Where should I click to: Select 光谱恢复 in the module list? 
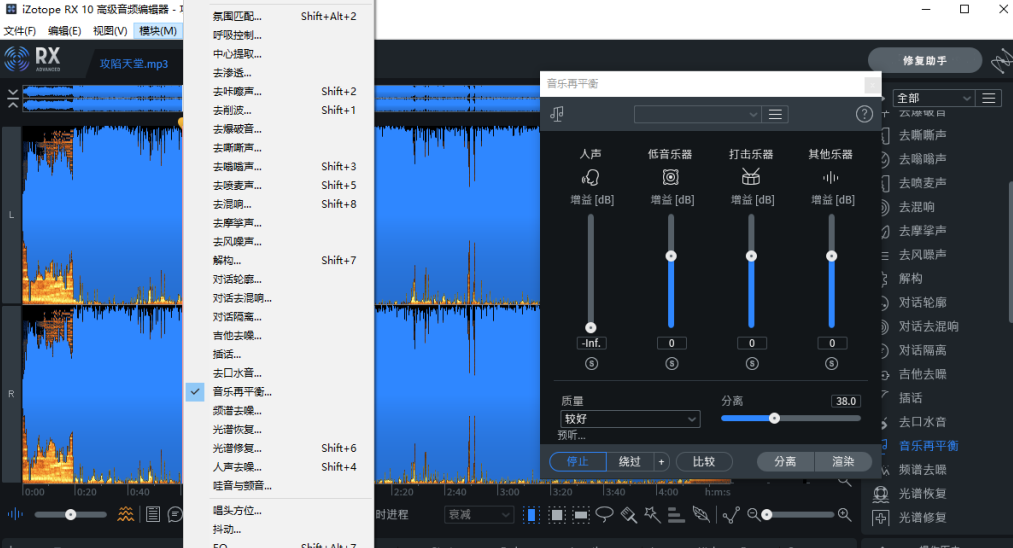922,493
